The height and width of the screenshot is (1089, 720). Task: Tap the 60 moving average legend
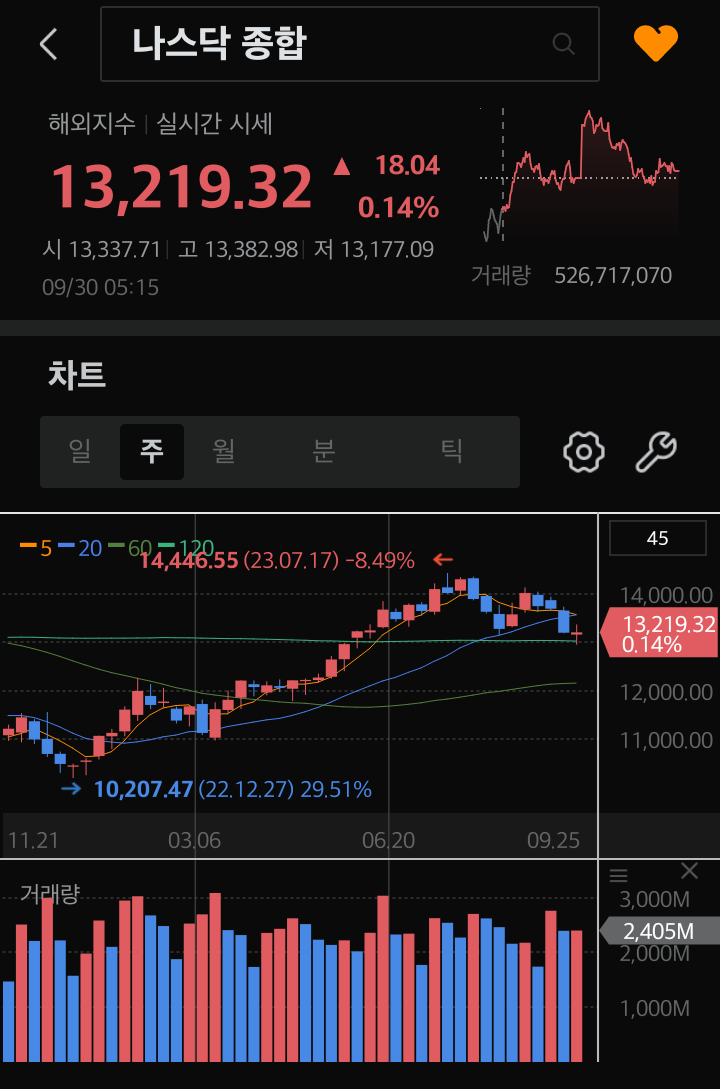pos(131,548)
